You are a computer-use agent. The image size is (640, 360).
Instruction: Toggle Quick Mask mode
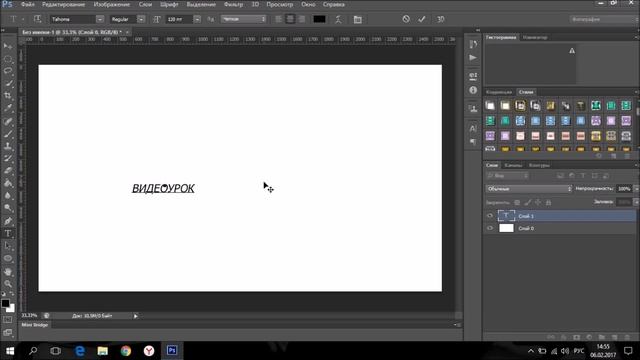8,320
